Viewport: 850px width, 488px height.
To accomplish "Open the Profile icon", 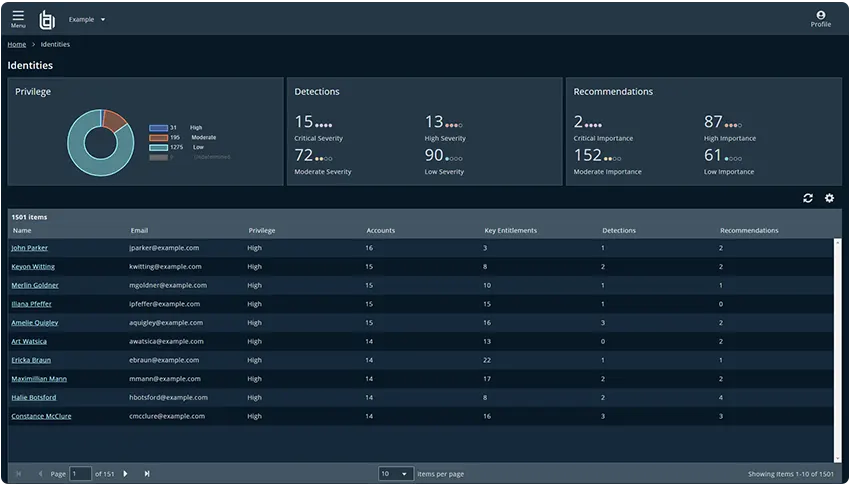I will (820, 18).
